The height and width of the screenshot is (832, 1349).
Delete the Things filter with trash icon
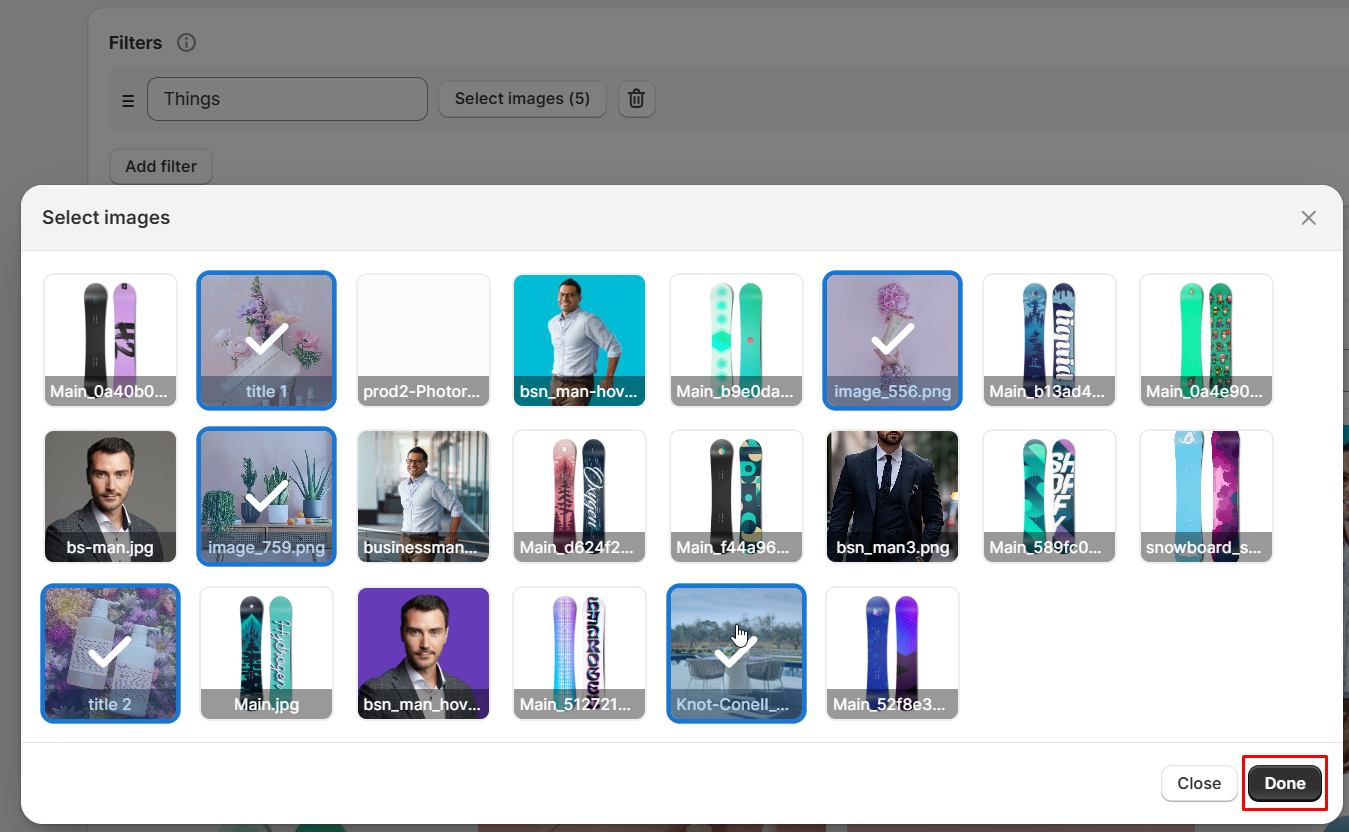[636, 99]
